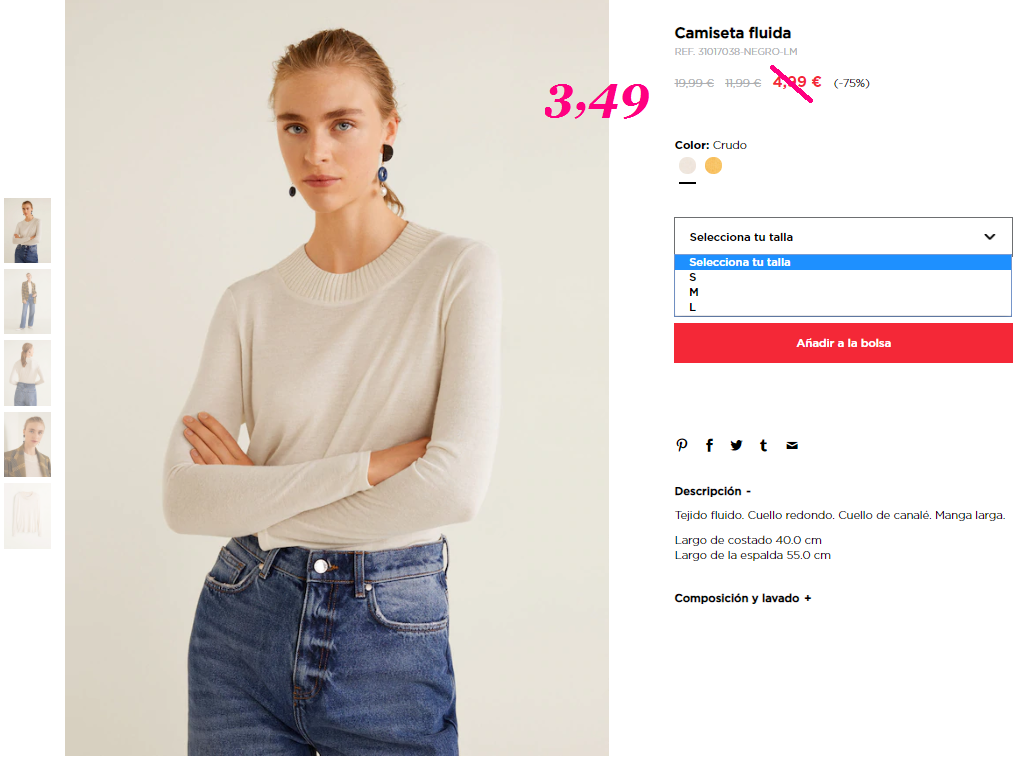1020x760 pixels.
Task: Click 'Añadir a la bolsa' button
Action: tap(843, 343)
